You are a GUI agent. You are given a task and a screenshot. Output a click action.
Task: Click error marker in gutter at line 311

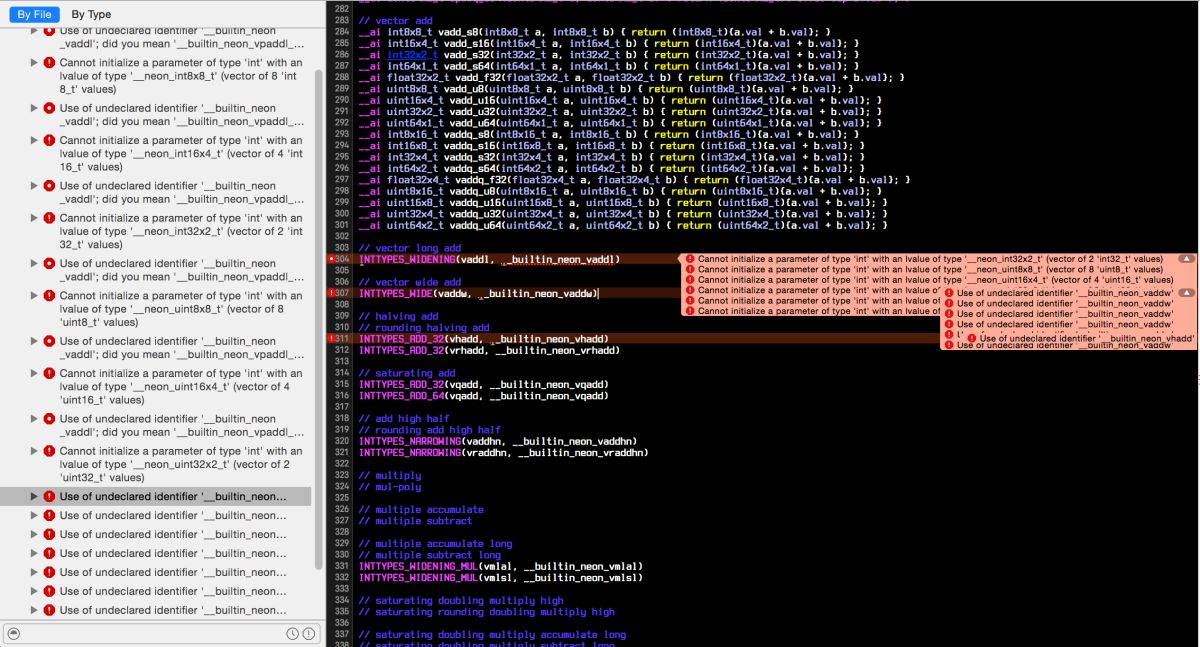[x=332, y=339]
